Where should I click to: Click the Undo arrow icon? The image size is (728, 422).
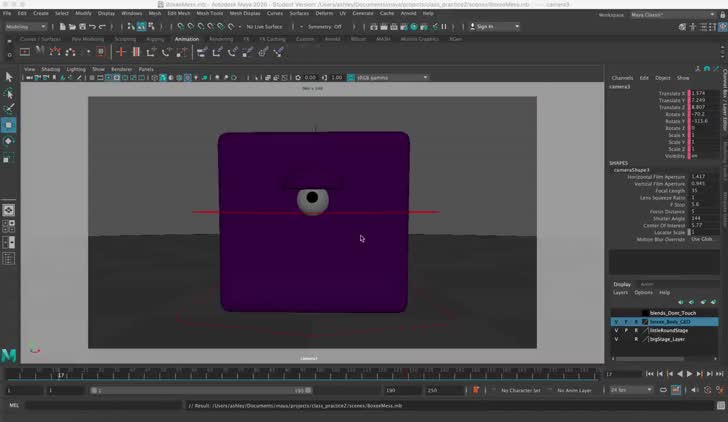pos(92,27)
